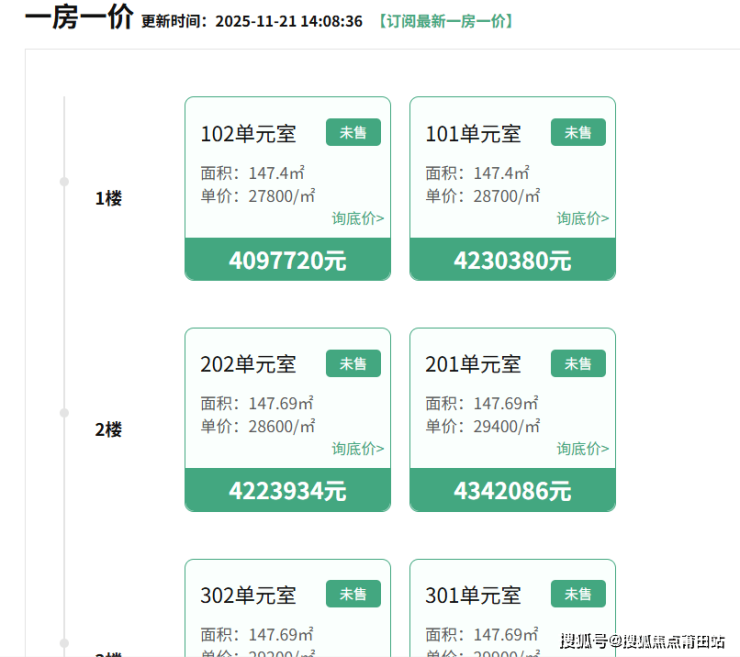Click the 未售 status on 101单元室
Viewport: 740px width, 657px height.
[x=578, y=133]
